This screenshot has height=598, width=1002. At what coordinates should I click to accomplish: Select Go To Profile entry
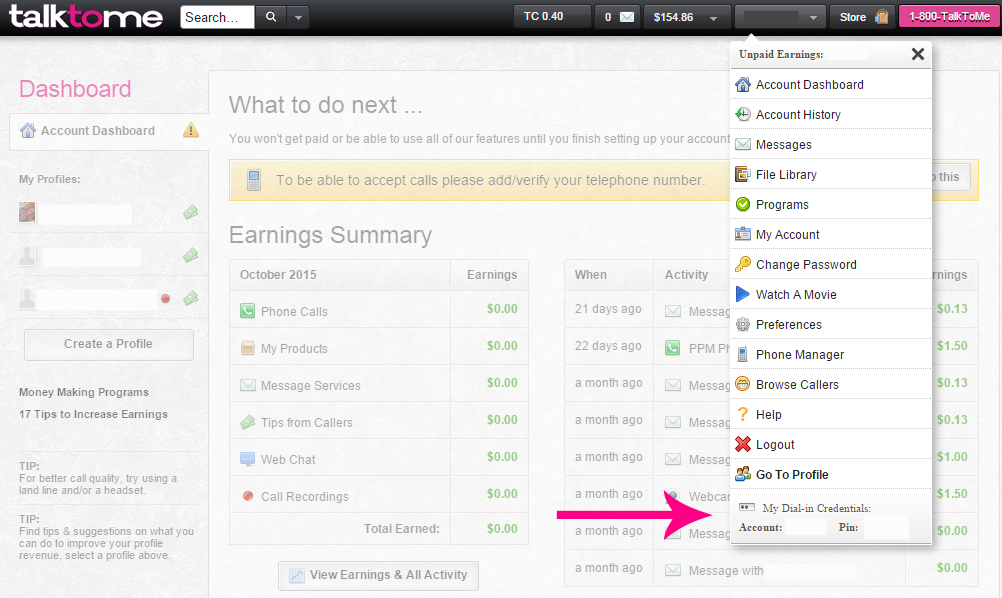(x=831, y=475)
